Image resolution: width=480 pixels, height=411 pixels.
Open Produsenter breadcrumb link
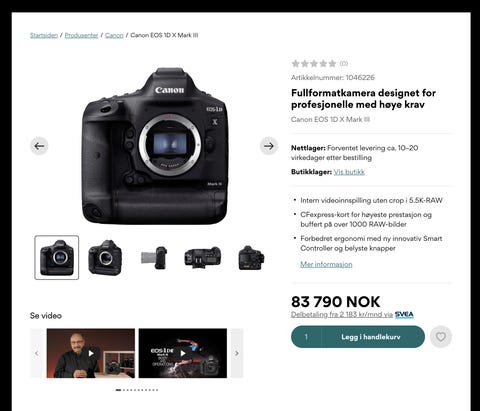coord(81,35)
